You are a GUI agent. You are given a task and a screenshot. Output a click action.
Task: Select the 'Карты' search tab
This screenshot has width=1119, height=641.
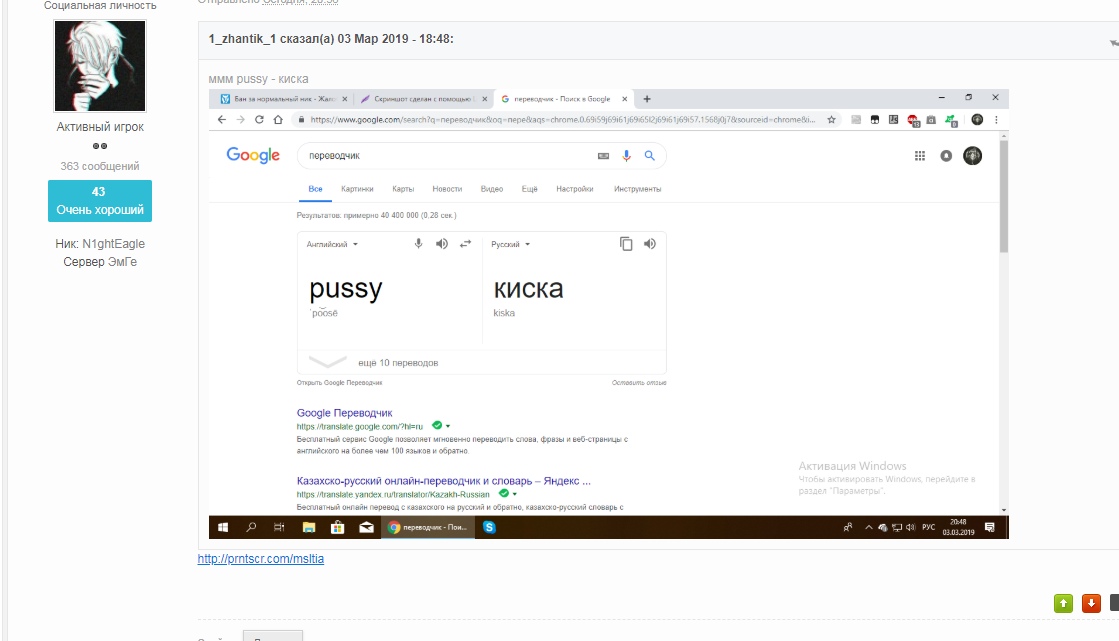point(403,189)
